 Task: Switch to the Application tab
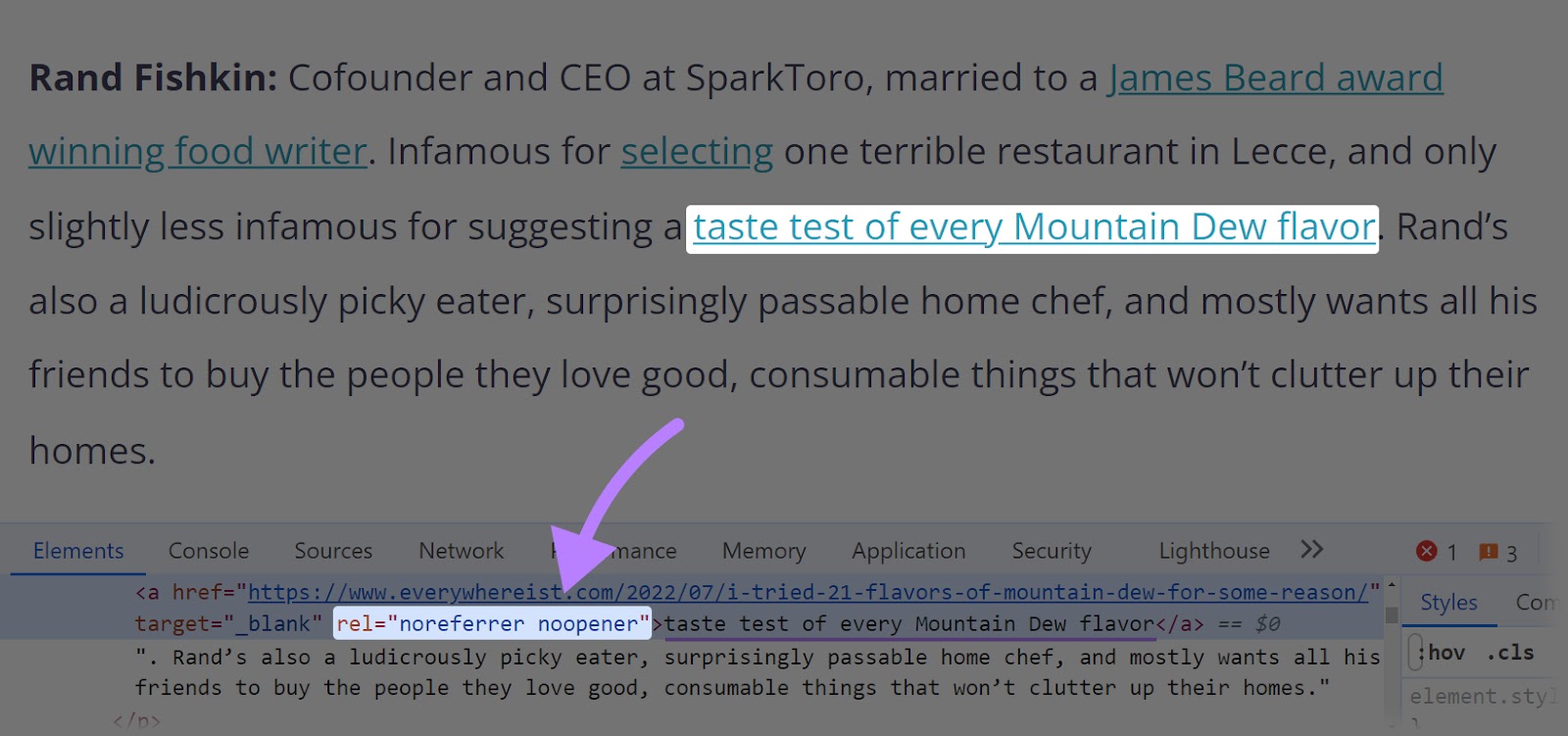point(908,551)
